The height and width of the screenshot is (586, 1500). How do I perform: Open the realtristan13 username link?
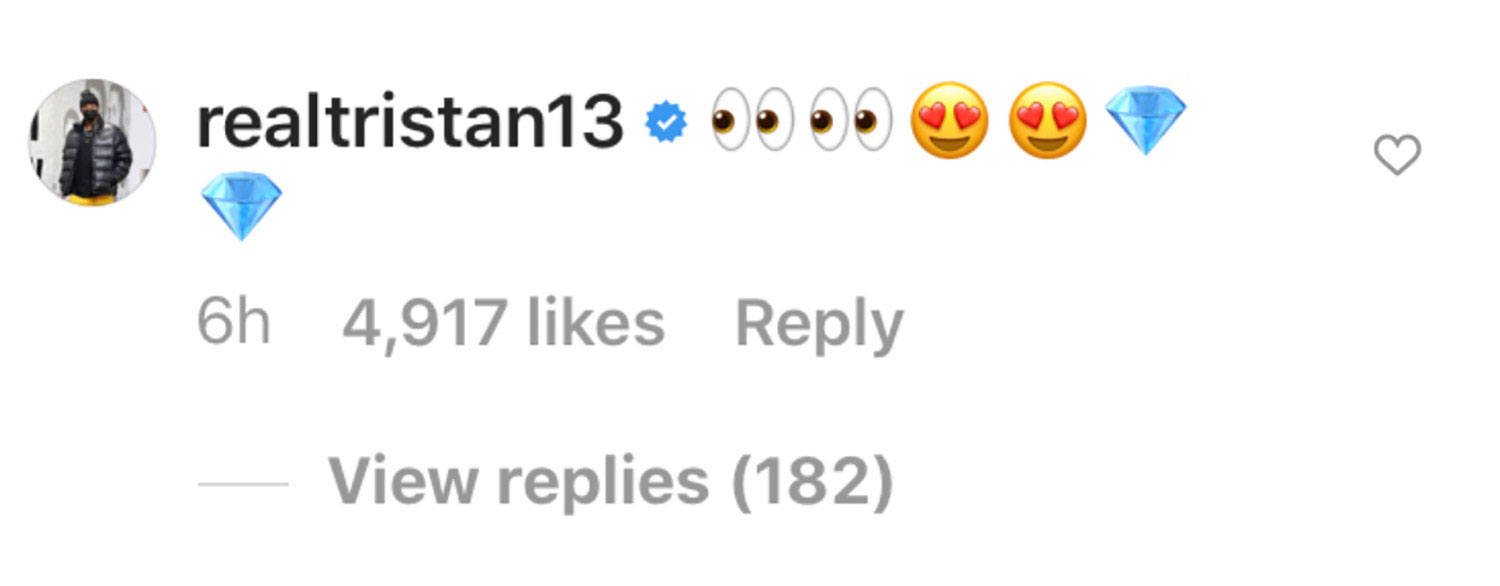(410, 124)
